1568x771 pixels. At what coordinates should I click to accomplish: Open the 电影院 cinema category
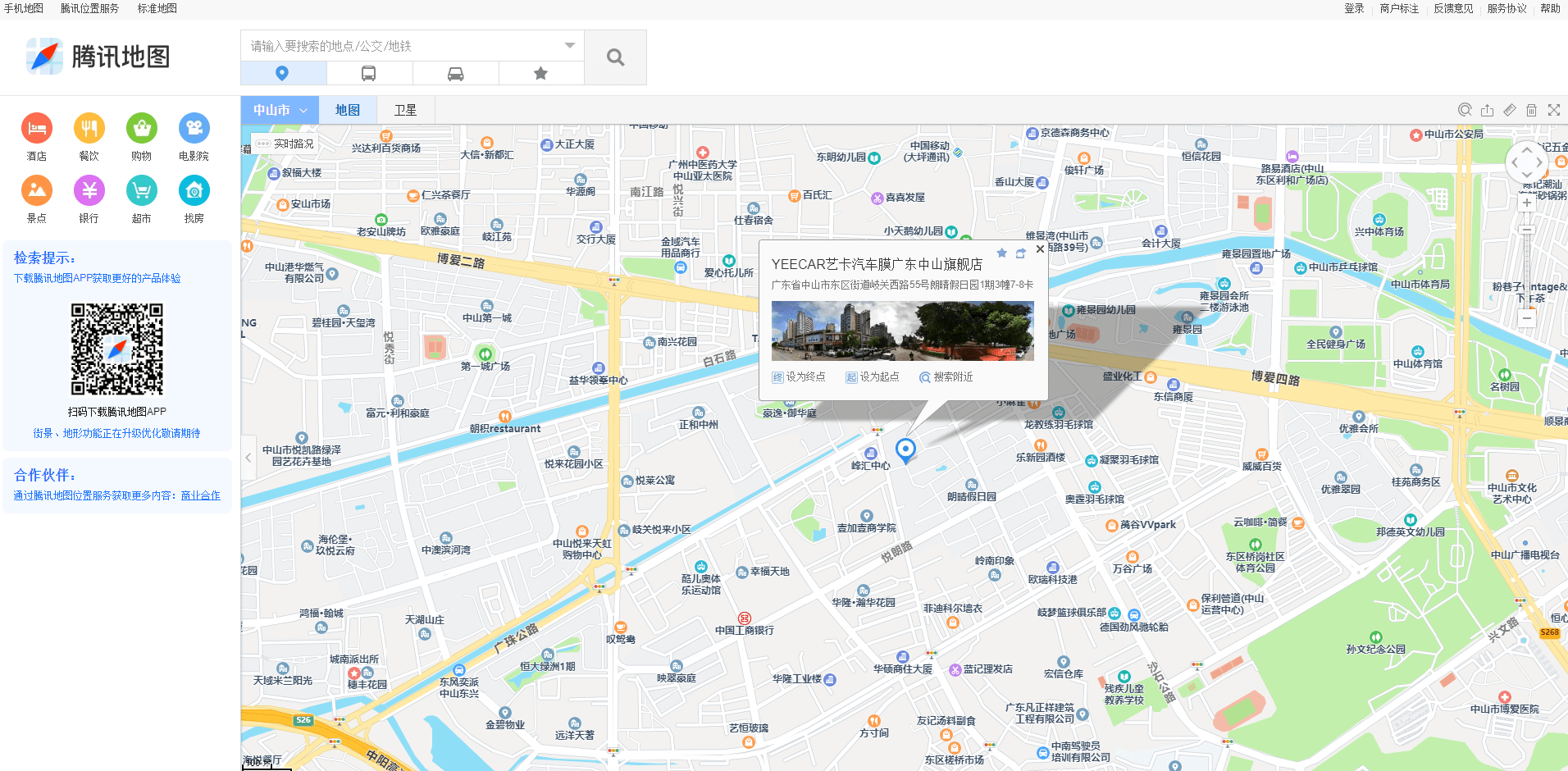[194, 128]
